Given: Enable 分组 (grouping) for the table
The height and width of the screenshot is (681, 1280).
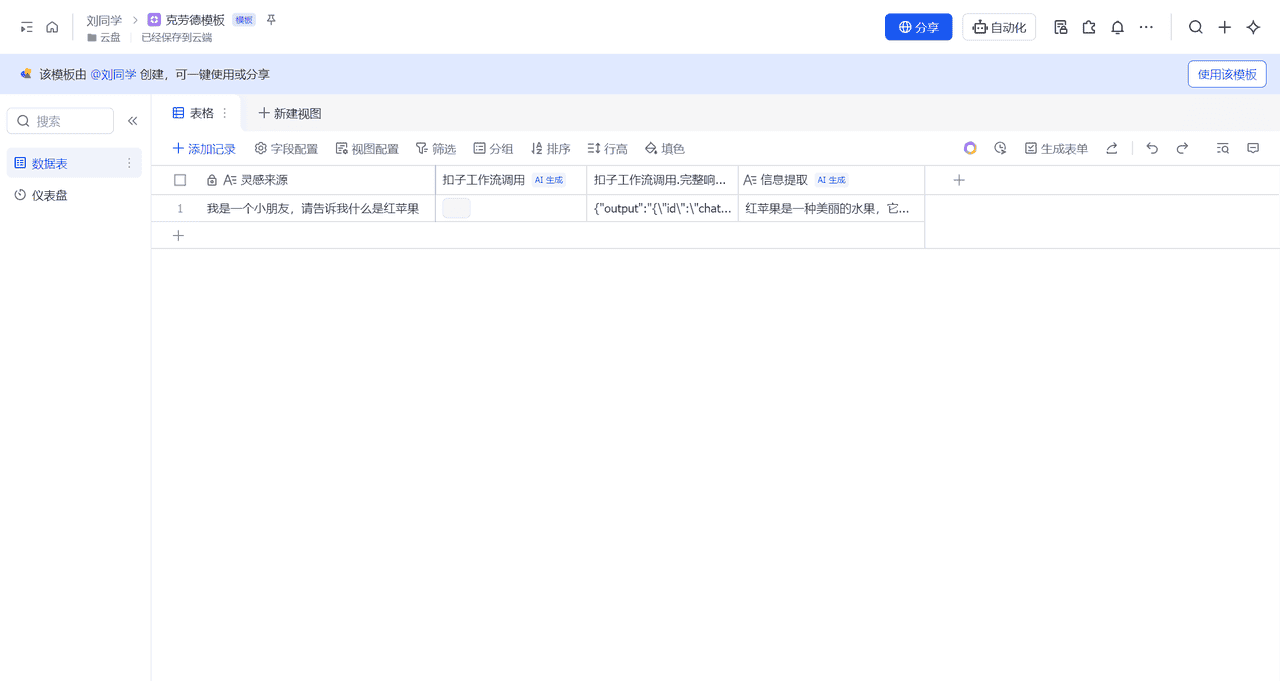Looking at the screenshot, I should (x=493, y=148).
